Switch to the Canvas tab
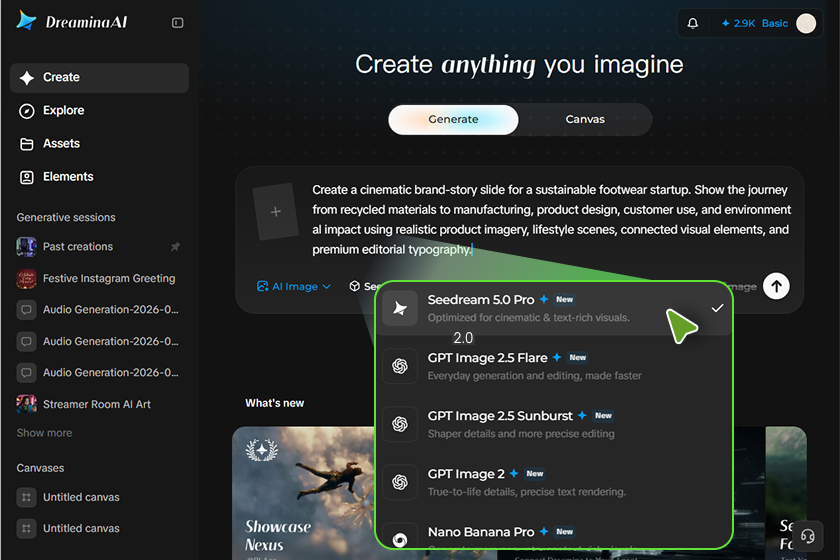Image resolution: width=840 pixels, height=560 pixels. click(x=585, y=120)
